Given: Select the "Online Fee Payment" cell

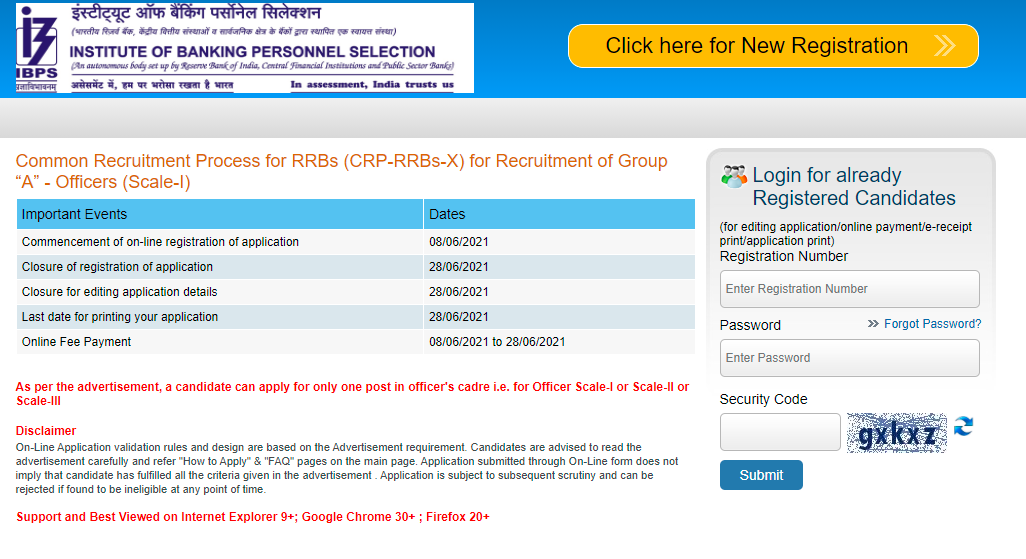Looking at the screenshot, I should point(220,341).
